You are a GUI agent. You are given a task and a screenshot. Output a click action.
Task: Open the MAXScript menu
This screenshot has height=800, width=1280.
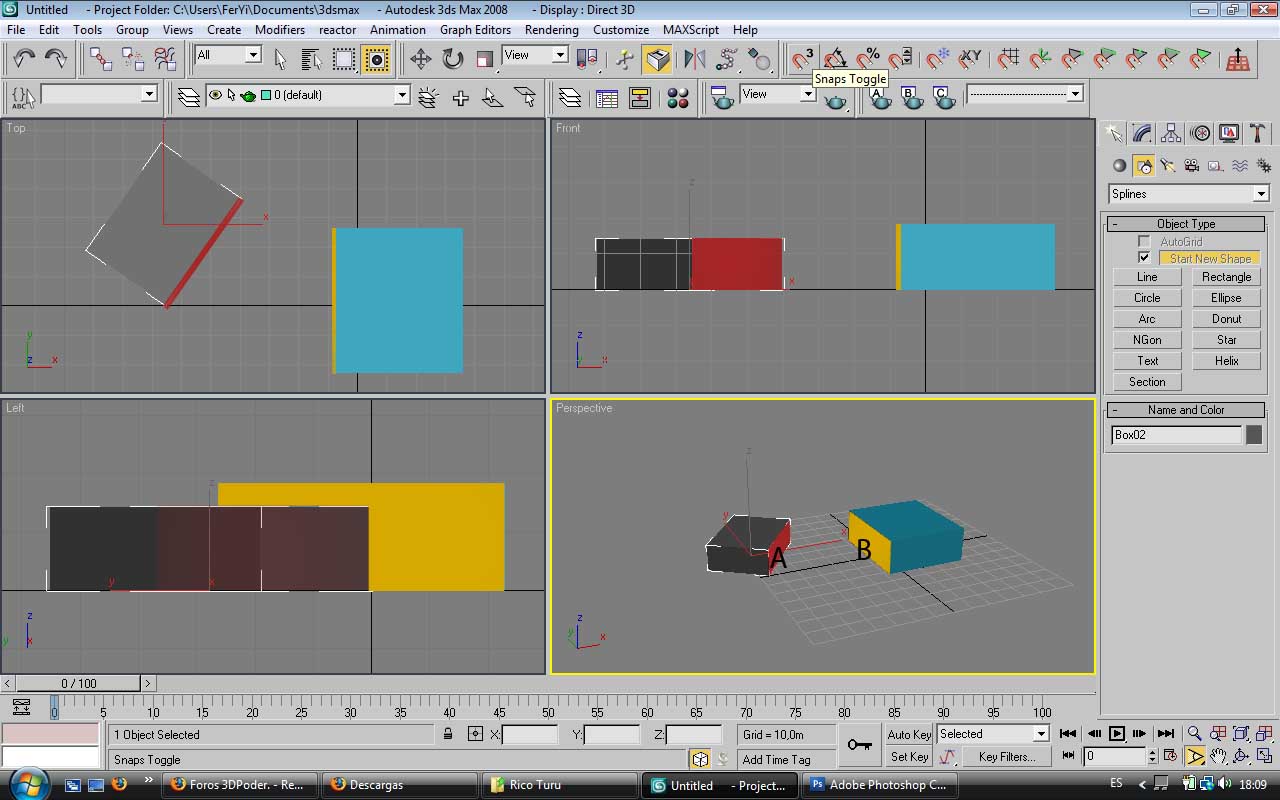point(691,30)
